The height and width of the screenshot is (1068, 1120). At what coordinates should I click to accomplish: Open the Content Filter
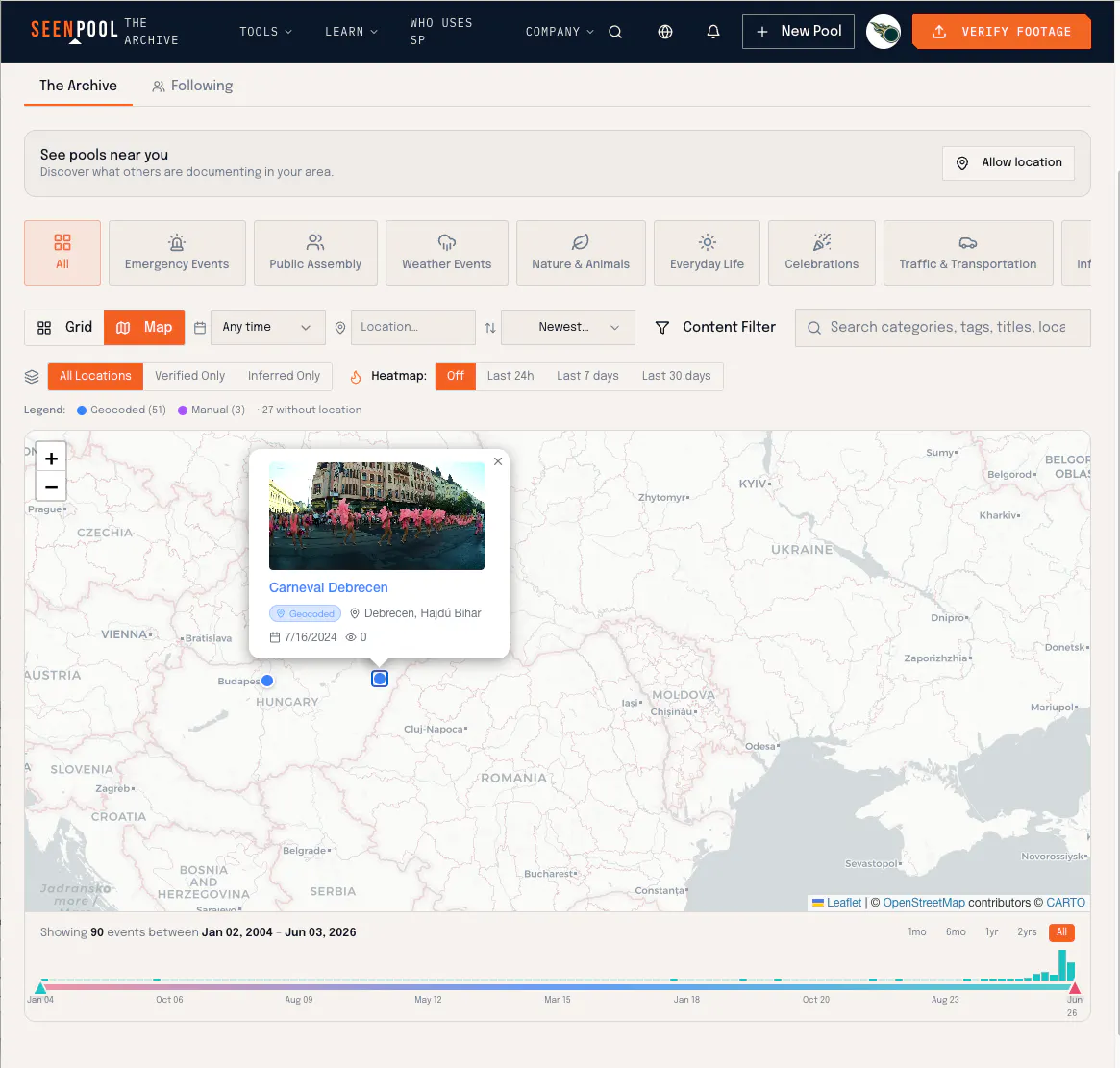click(715, 327)
